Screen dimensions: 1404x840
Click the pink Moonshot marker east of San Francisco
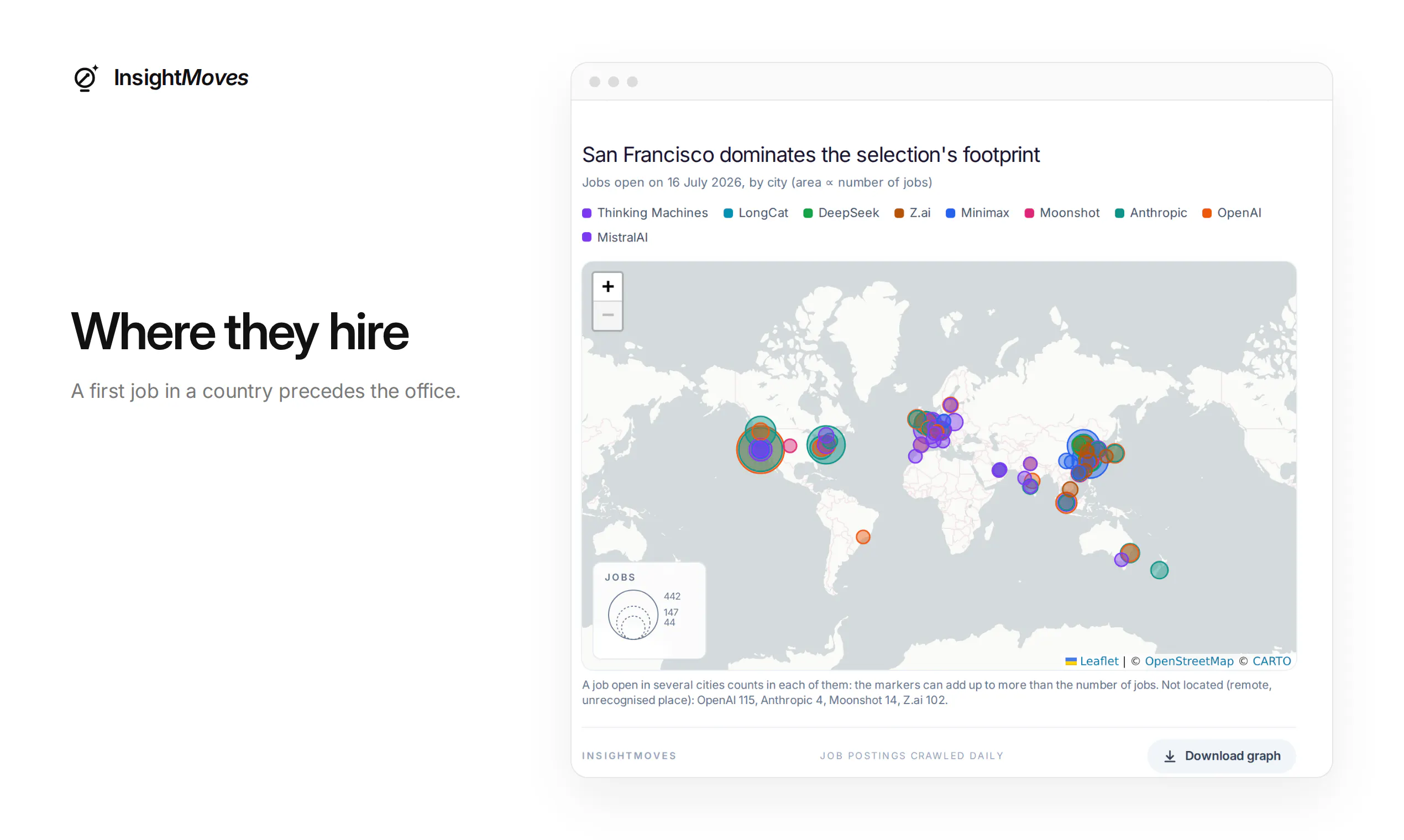790,446
